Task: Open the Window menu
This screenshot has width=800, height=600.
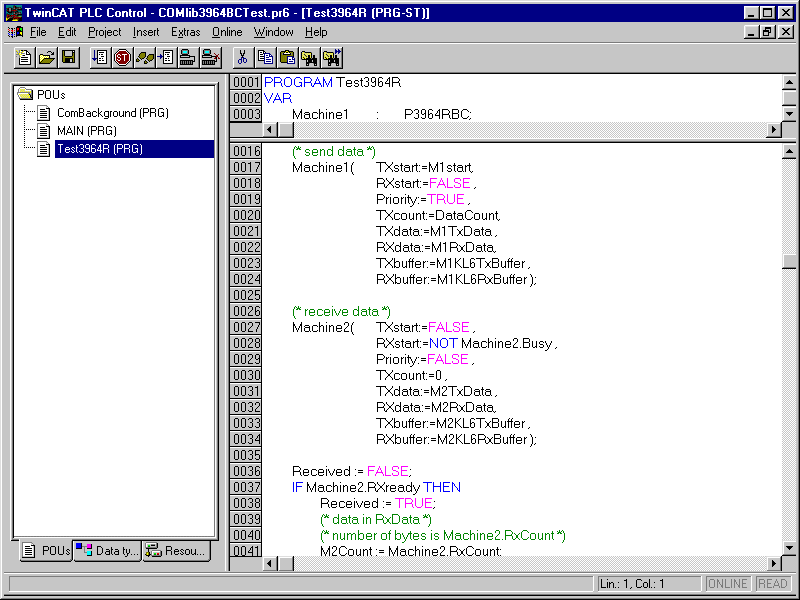Action: (x=273, y=32)
